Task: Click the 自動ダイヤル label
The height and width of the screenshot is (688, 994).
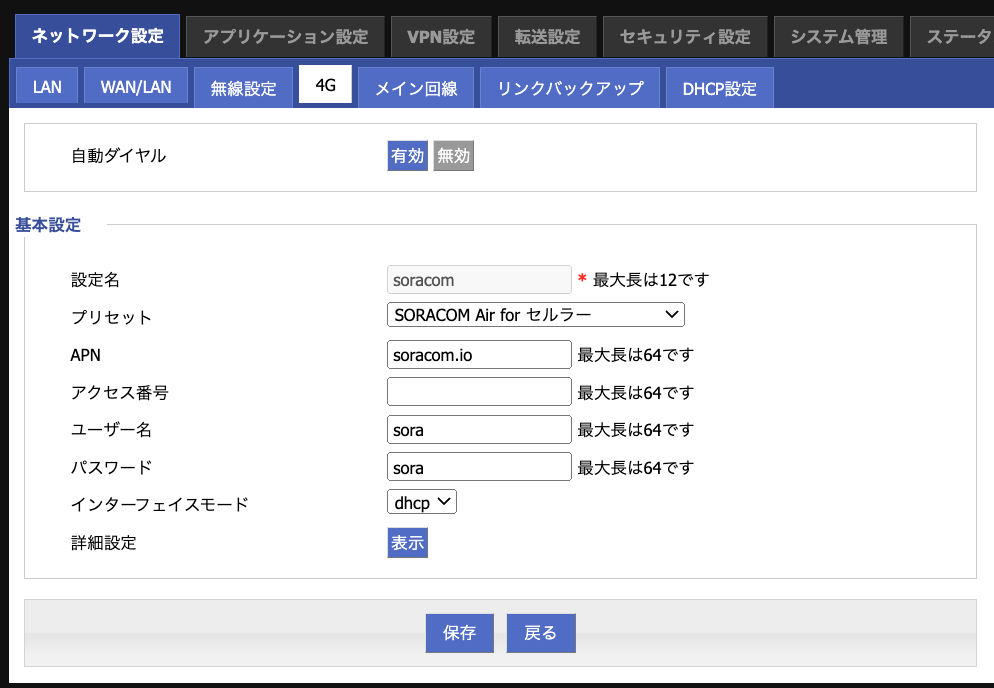Action: click(119, 155)
